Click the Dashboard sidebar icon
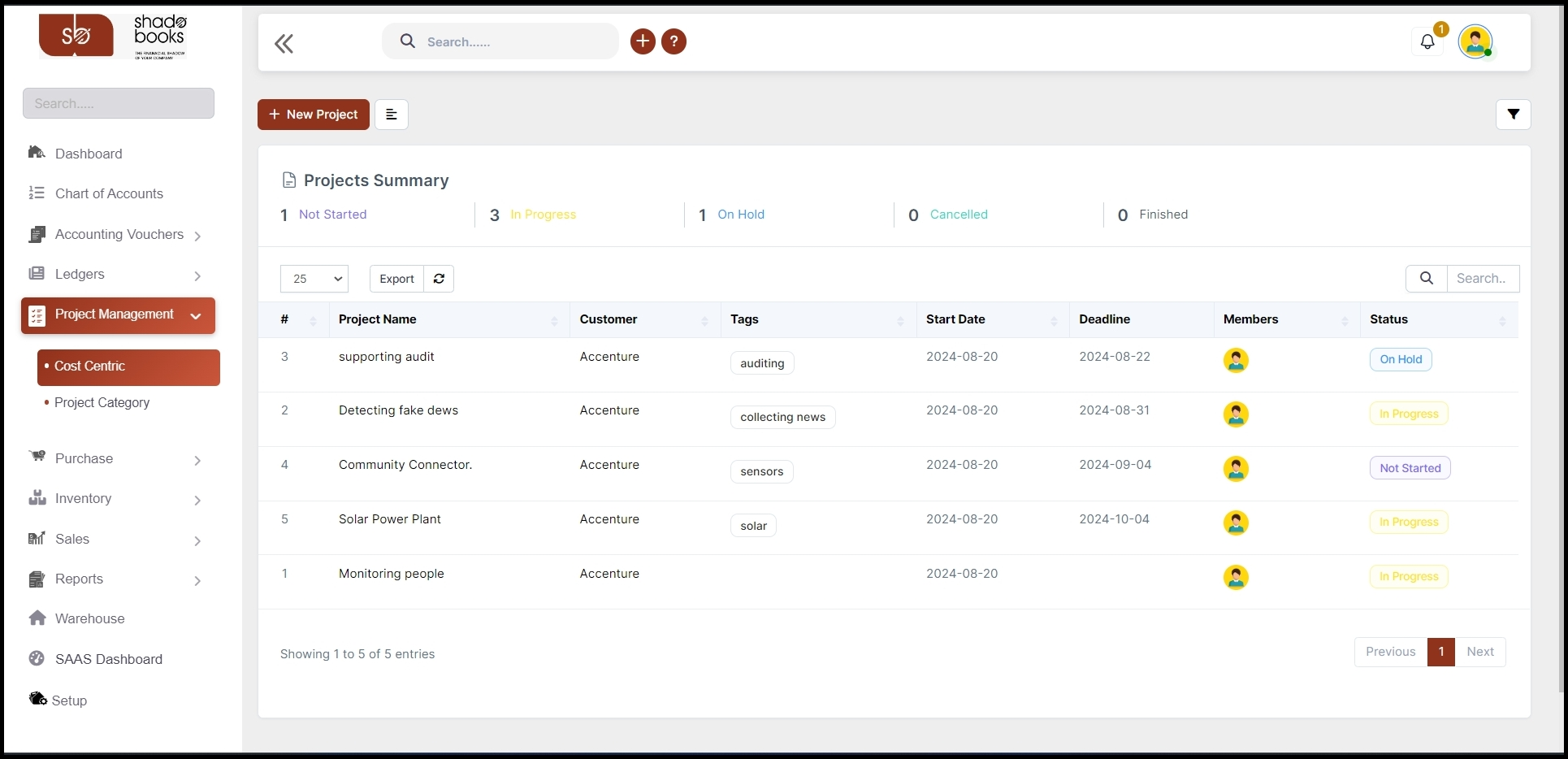 point(37,153)
